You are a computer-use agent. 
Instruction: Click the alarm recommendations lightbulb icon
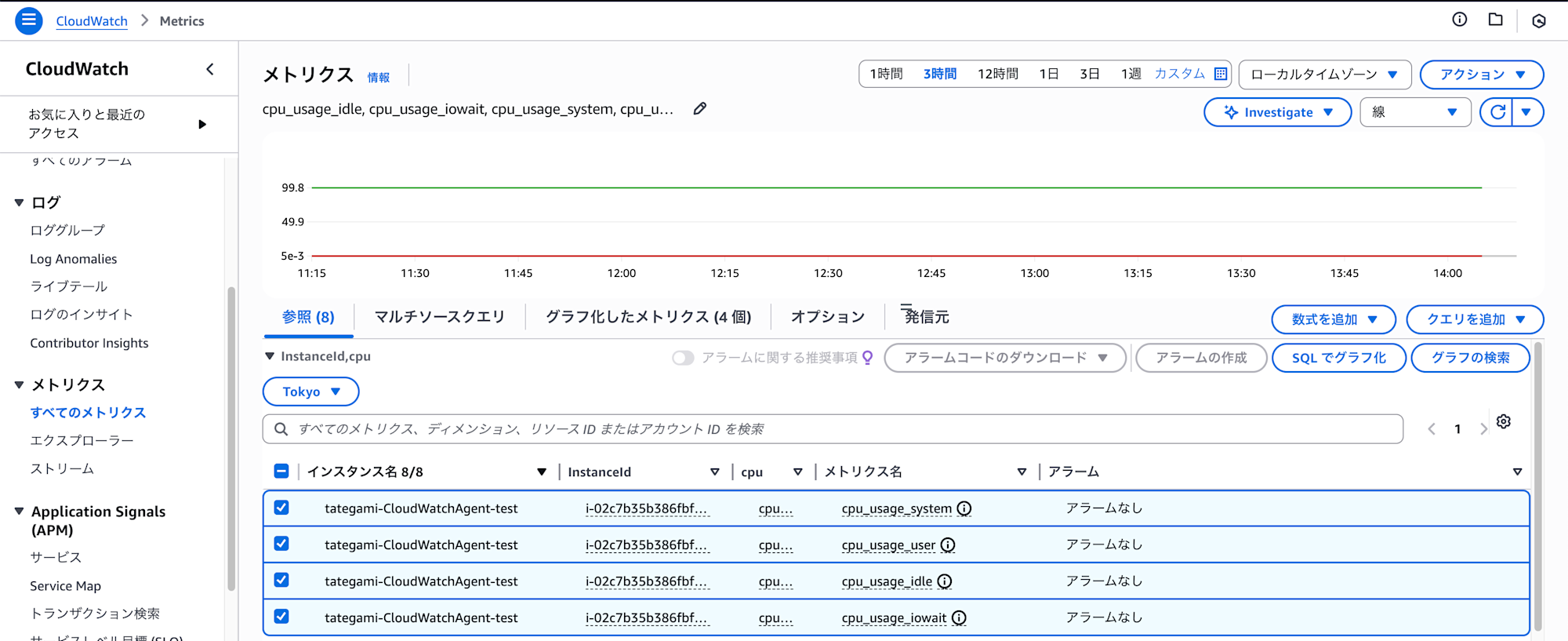pos(868,358)
